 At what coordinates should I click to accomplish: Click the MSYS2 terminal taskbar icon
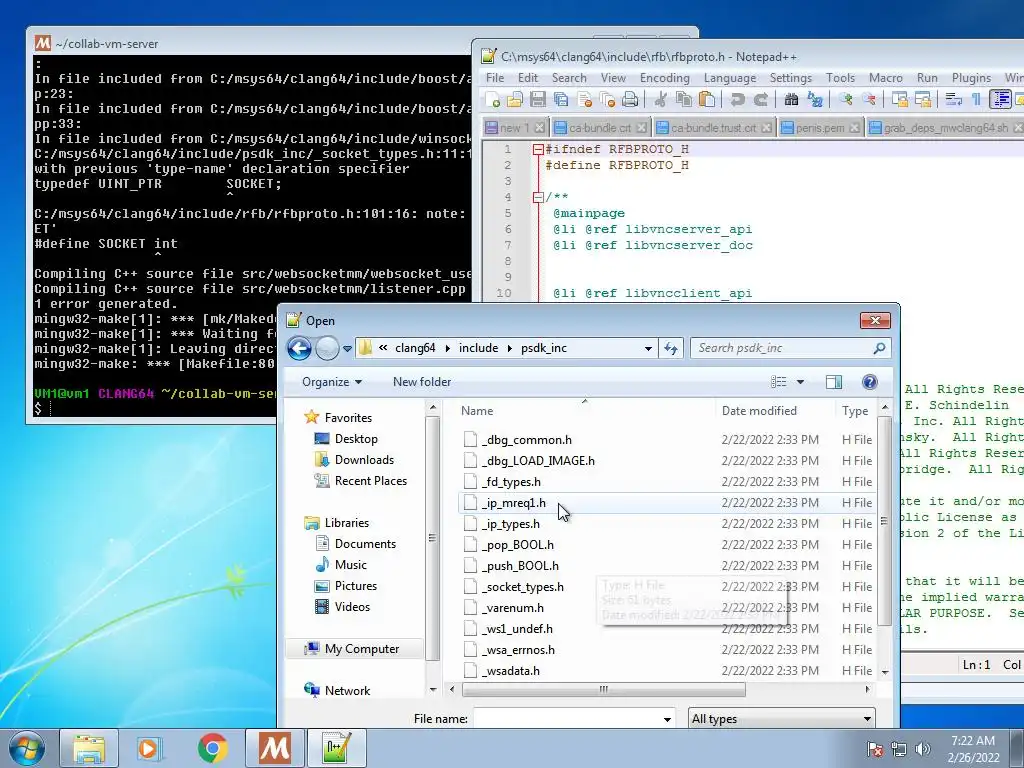point(275,748)
